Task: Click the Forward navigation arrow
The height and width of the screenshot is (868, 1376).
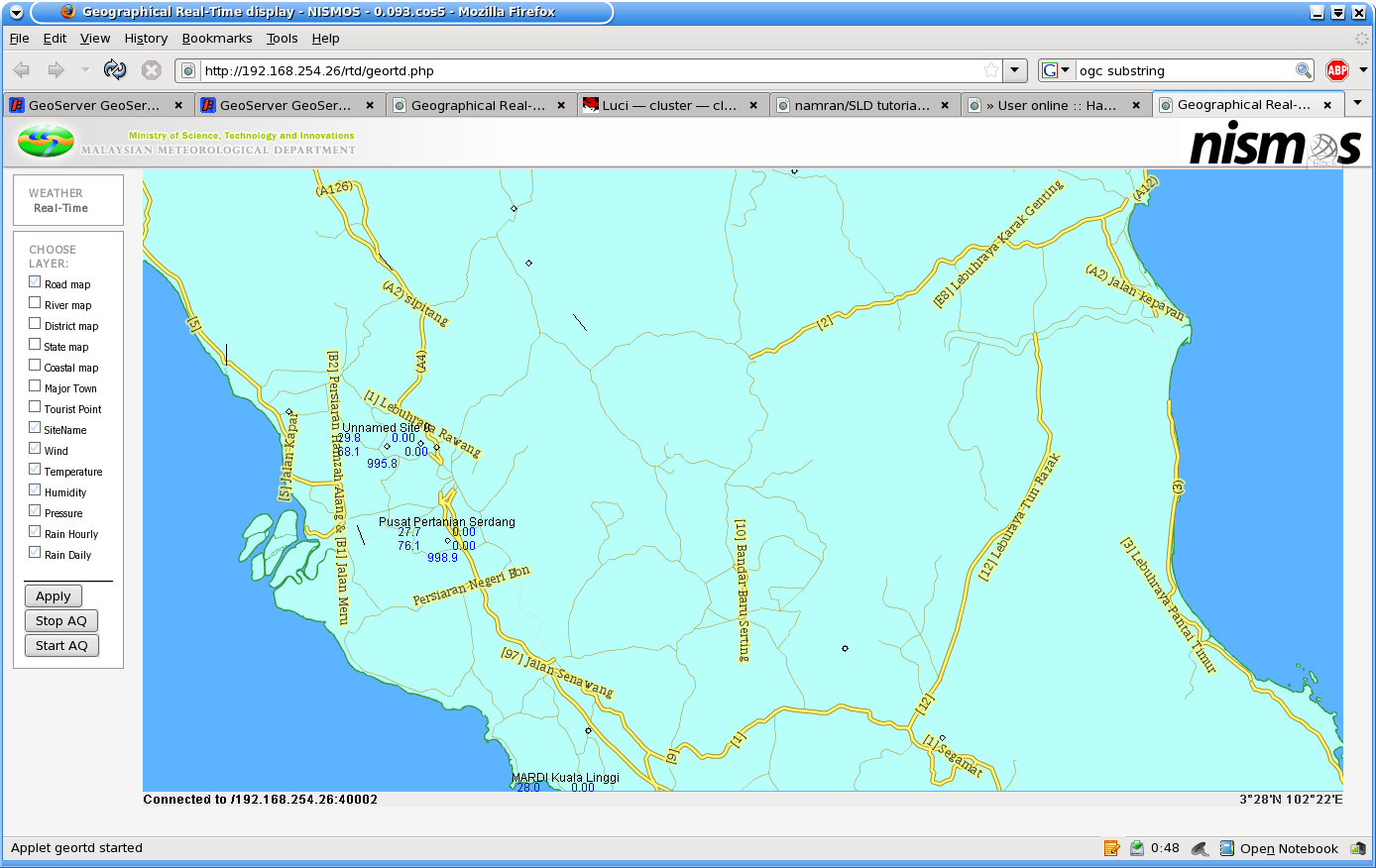Action: [x=57, y=70]
